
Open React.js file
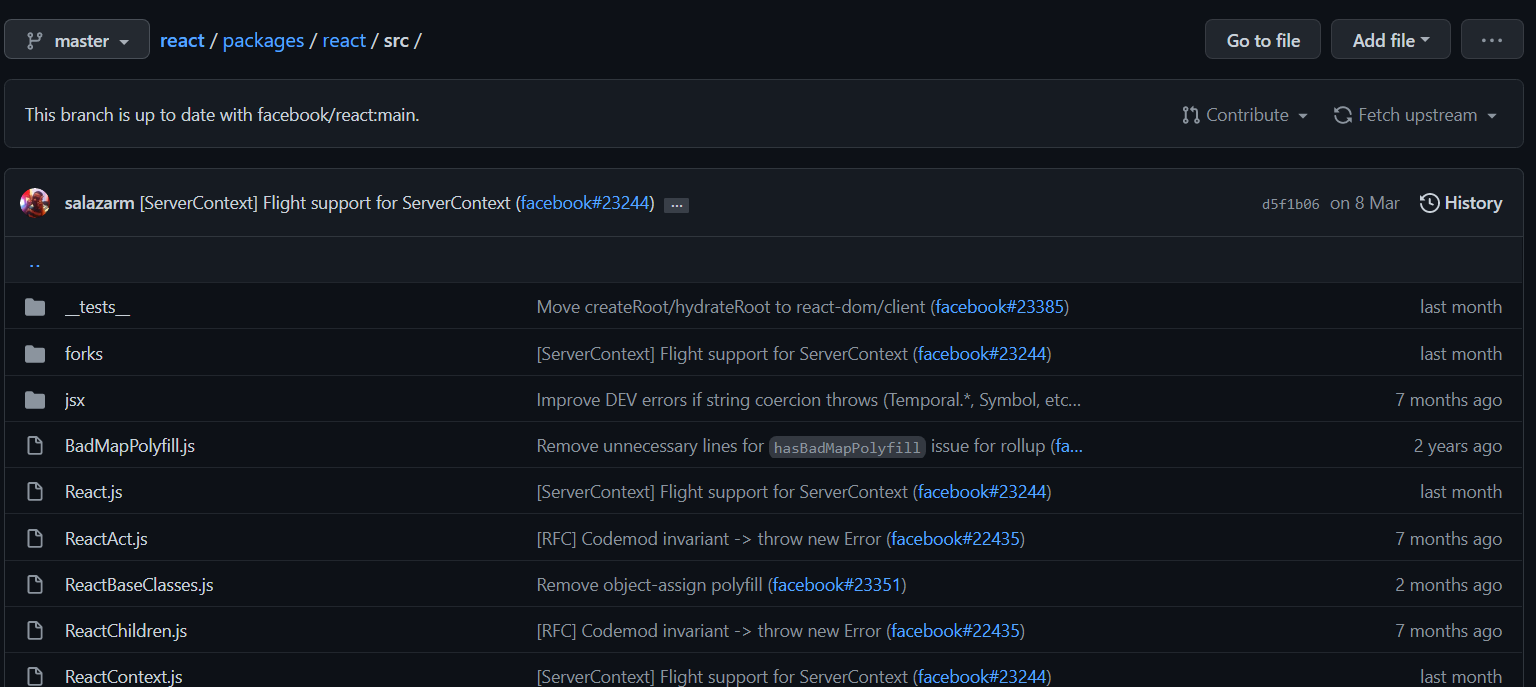(x=94, y=492)
